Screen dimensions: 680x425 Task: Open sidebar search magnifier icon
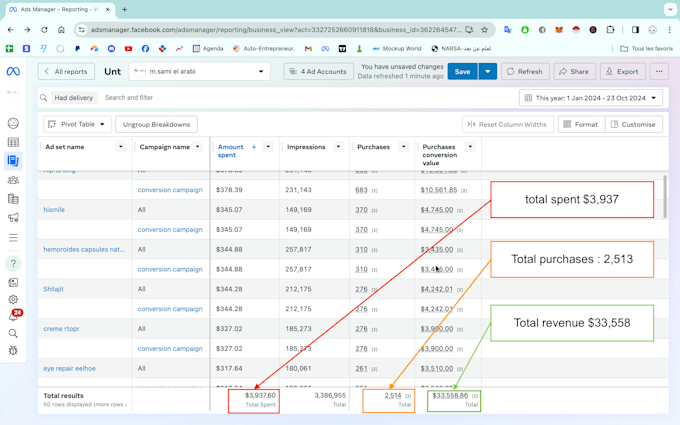click(13, 333)
